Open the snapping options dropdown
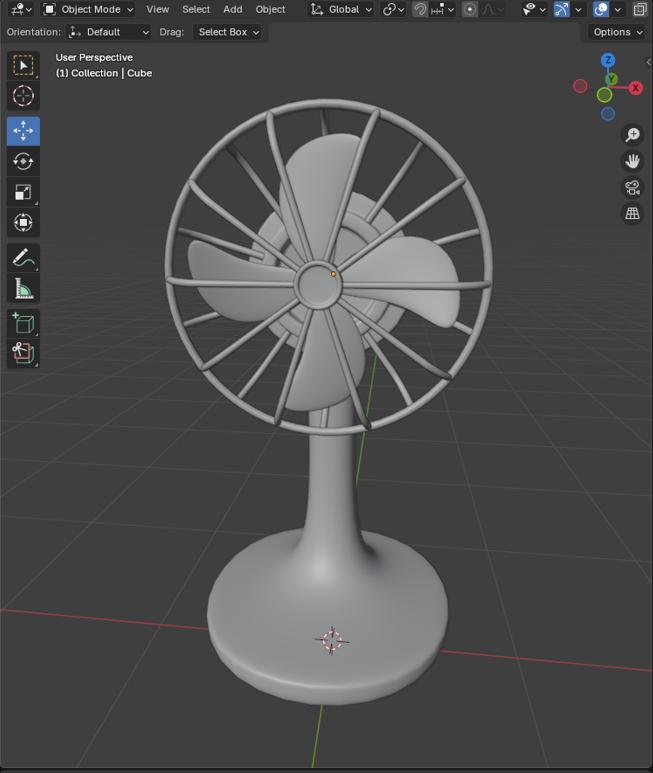Screen dimensions: 653x773 coord(443,9)
